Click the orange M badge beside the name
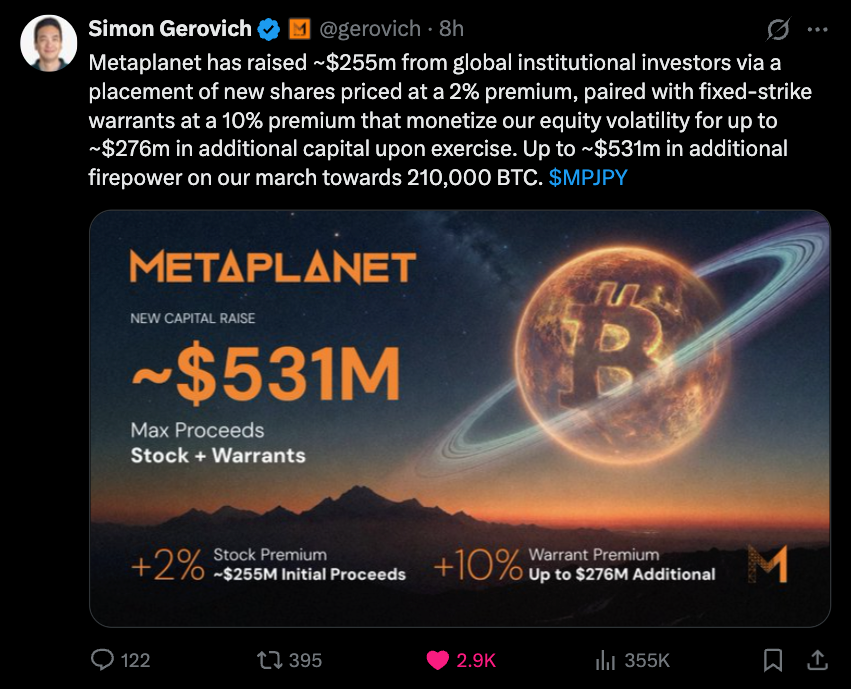 point(301,29)
